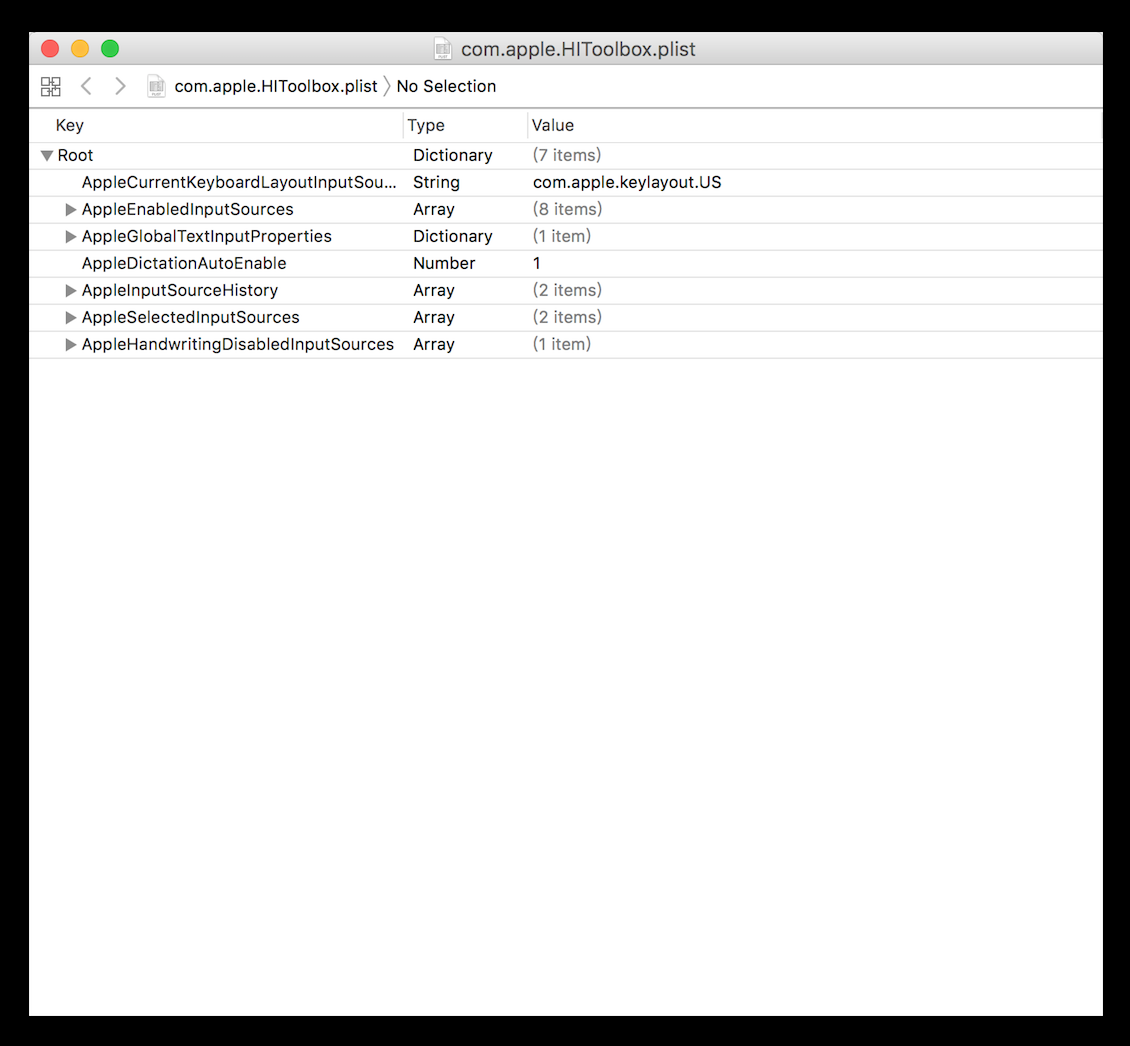Collapse the Root dictionary
The height and width of the screenshot is (1046, 1130).
46,155
